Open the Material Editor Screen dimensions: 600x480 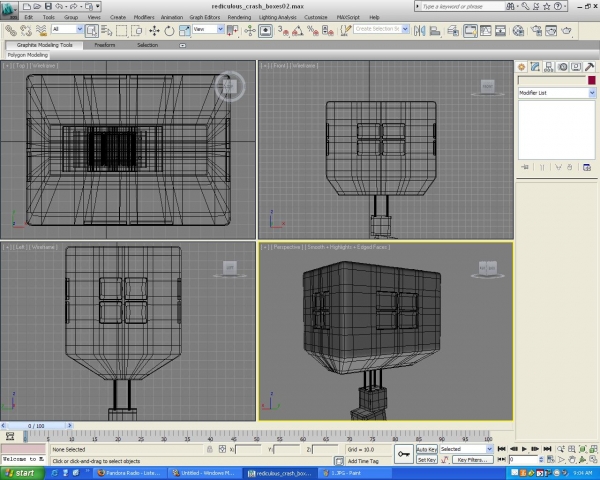coord(518,31)
